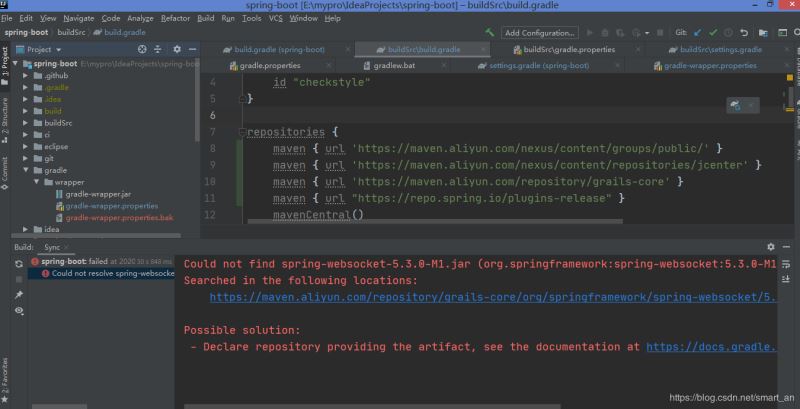Click the Build hammer icon in toolbar
The image size is (800, 409).
coord(490,32)
